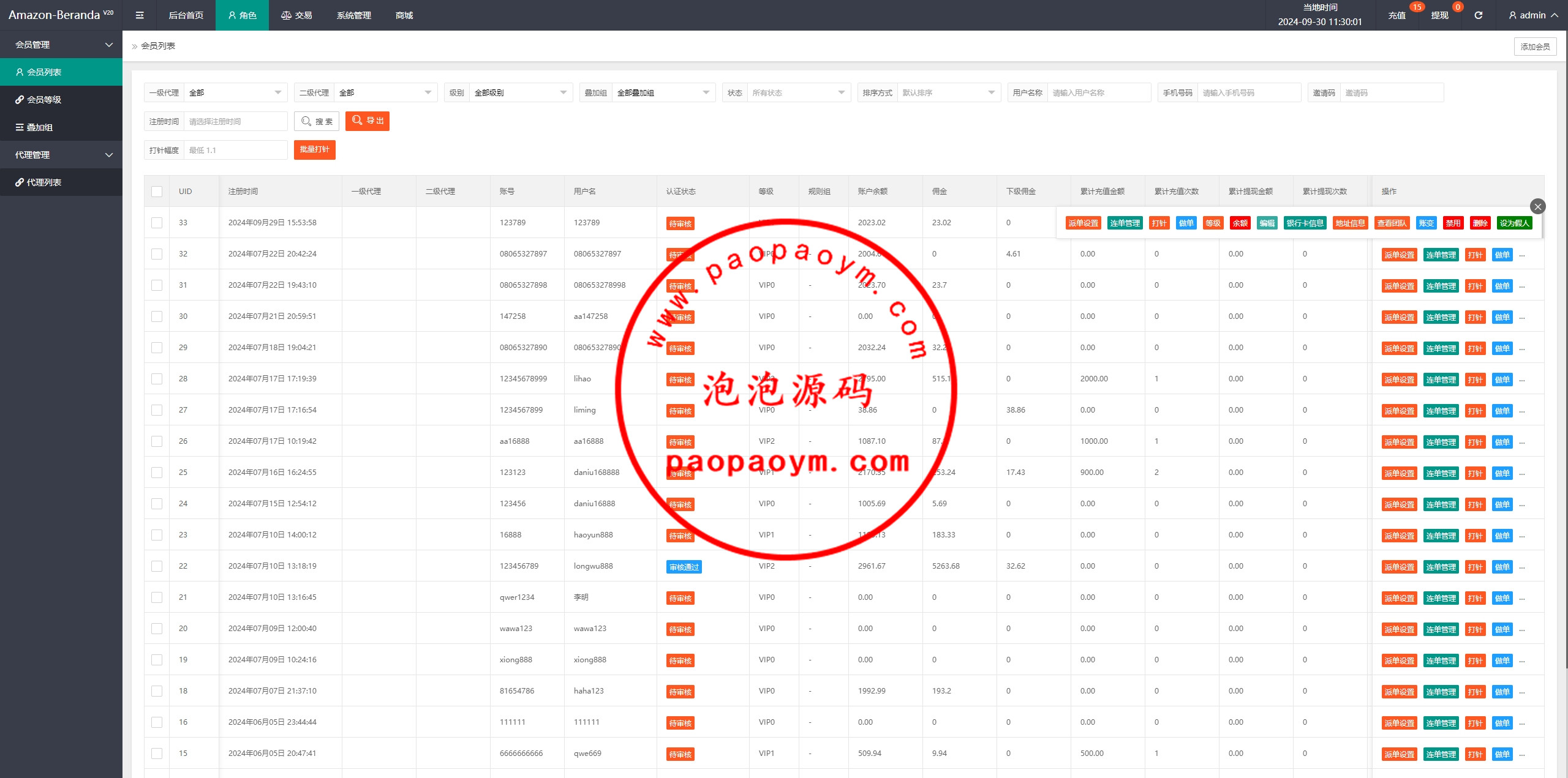Click the 审核通过 badge for UID 22
The image size is (1568, 778).
point(684,567)
